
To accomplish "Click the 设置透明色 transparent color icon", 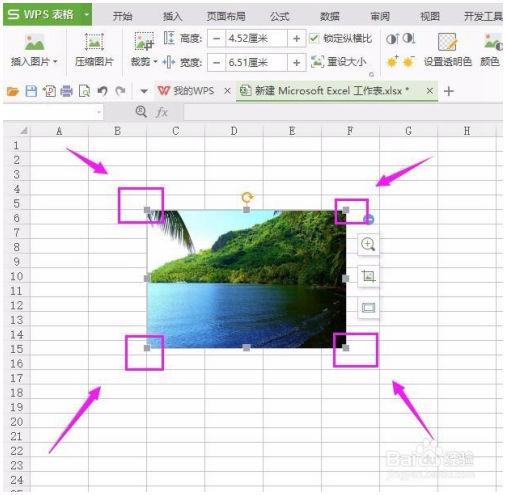I will click(x=447, y=42).
